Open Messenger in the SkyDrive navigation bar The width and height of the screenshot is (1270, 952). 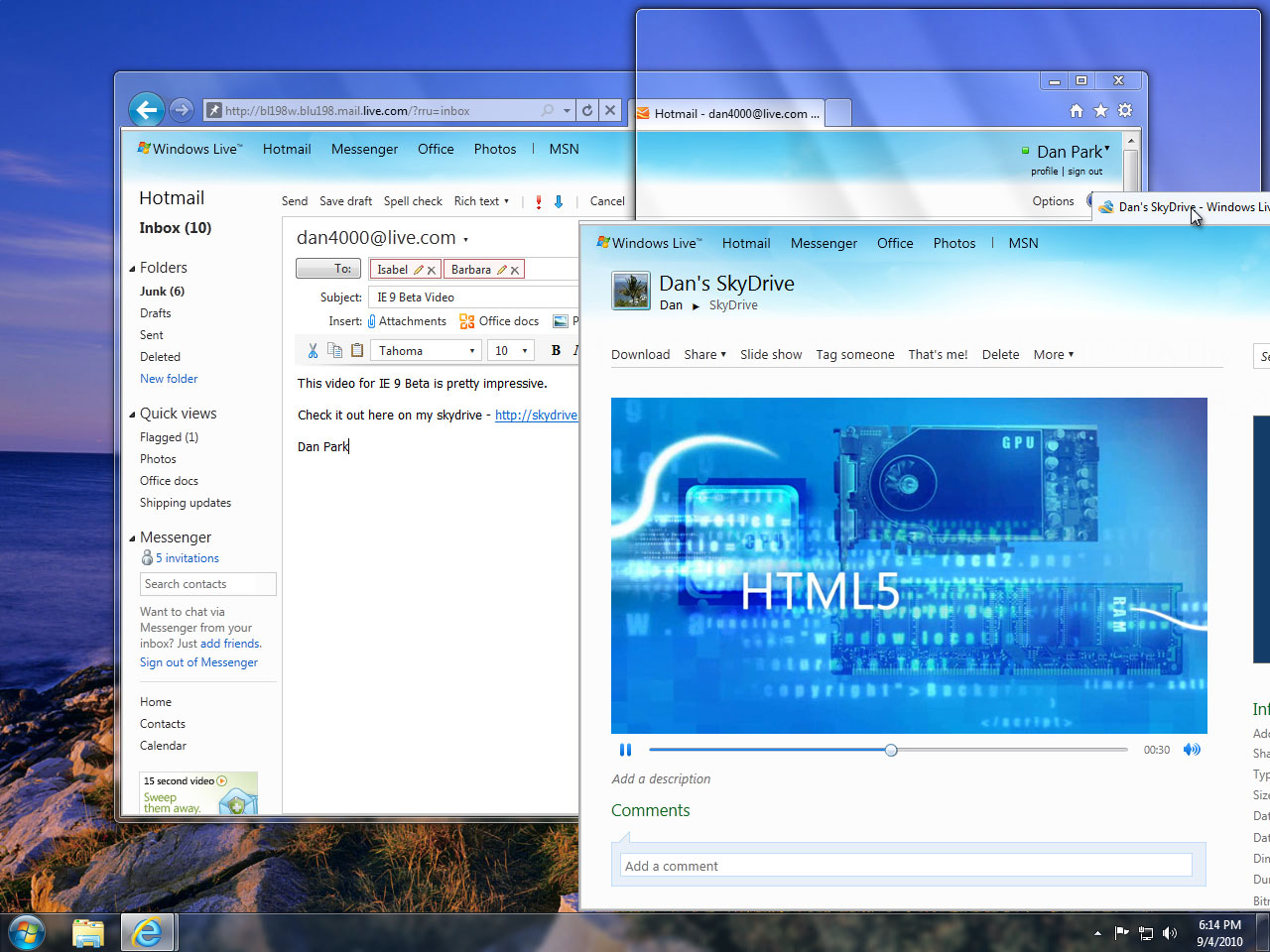pyautogui.click(x=824, y=244)
